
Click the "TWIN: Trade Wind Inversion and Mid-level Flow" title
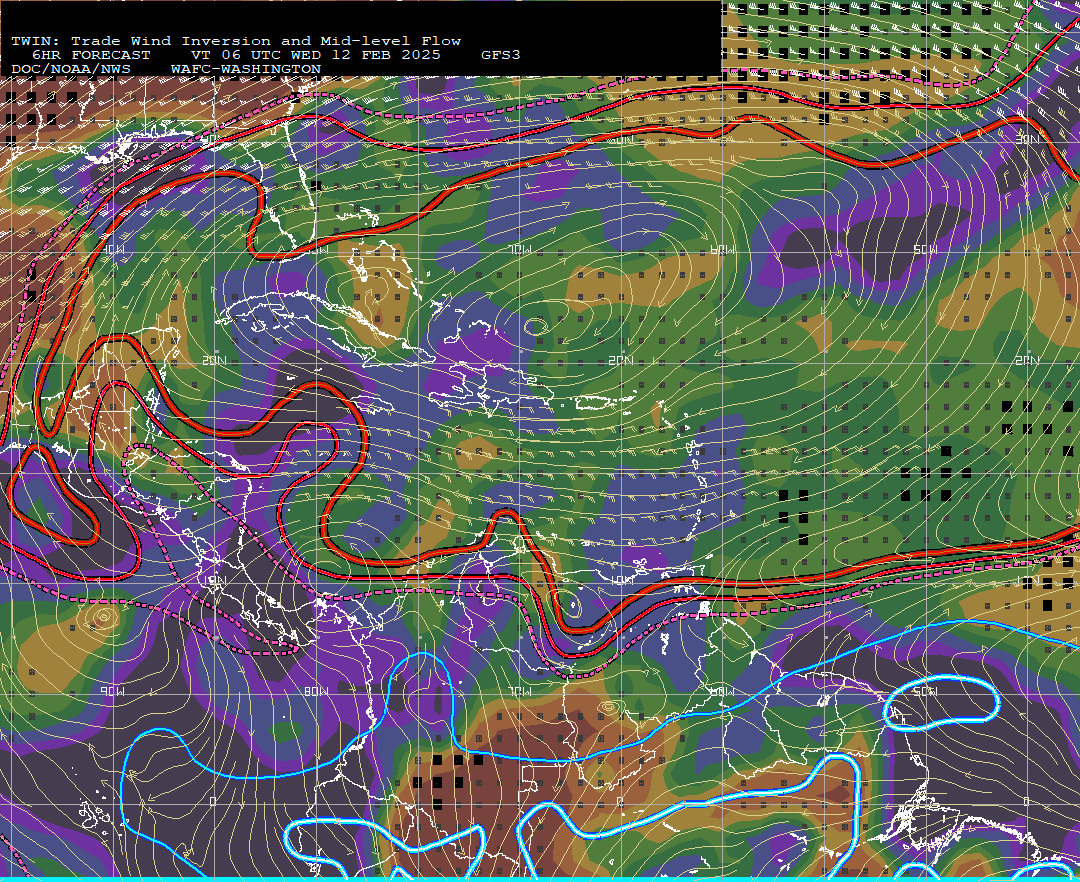click(x=236, y=41)
